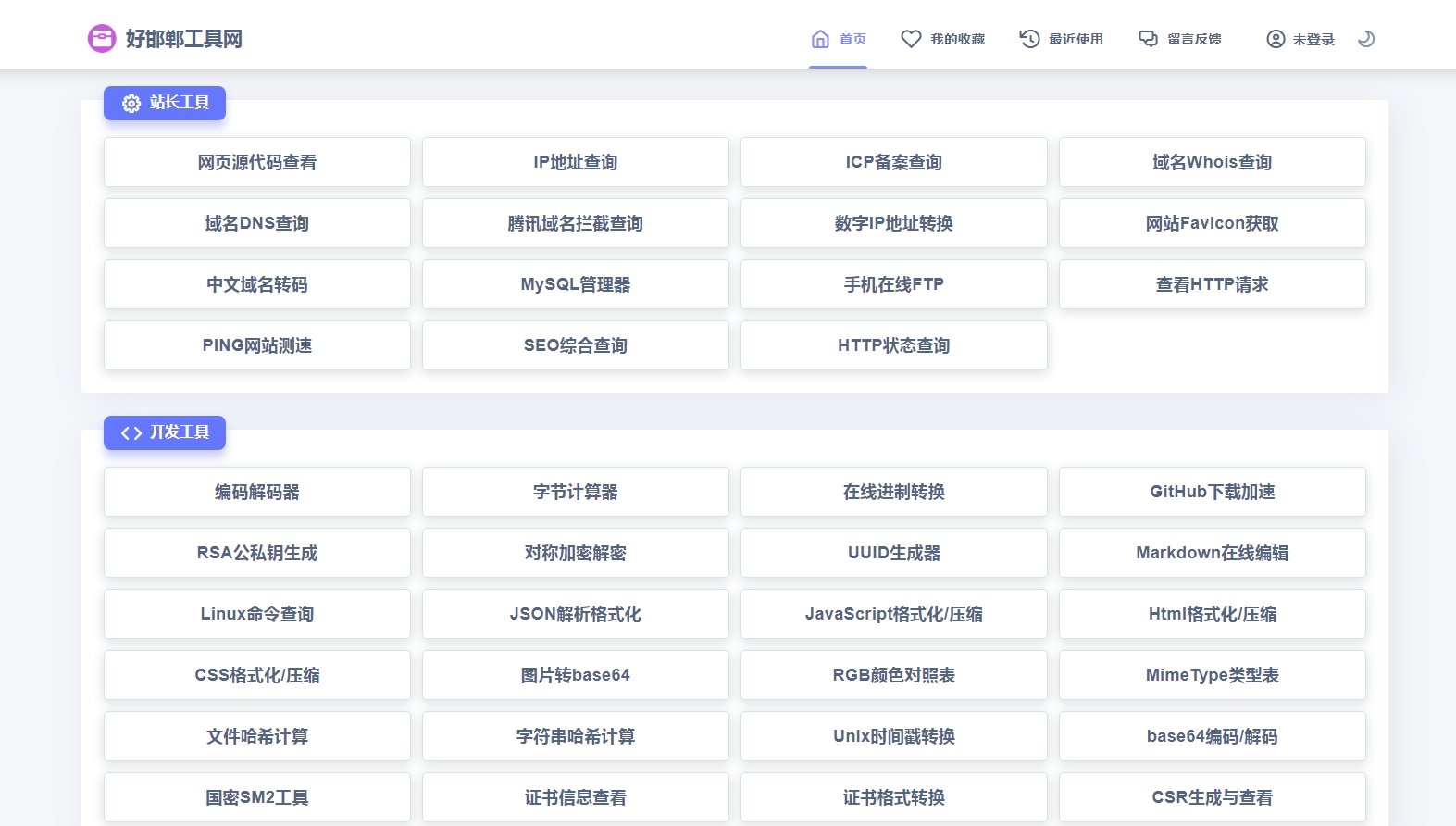Viewport: 1456px width, 826px height.
Task: Open the 域名Whois查询 tool
Action: pyautogui.click(x=1212, y=162)
